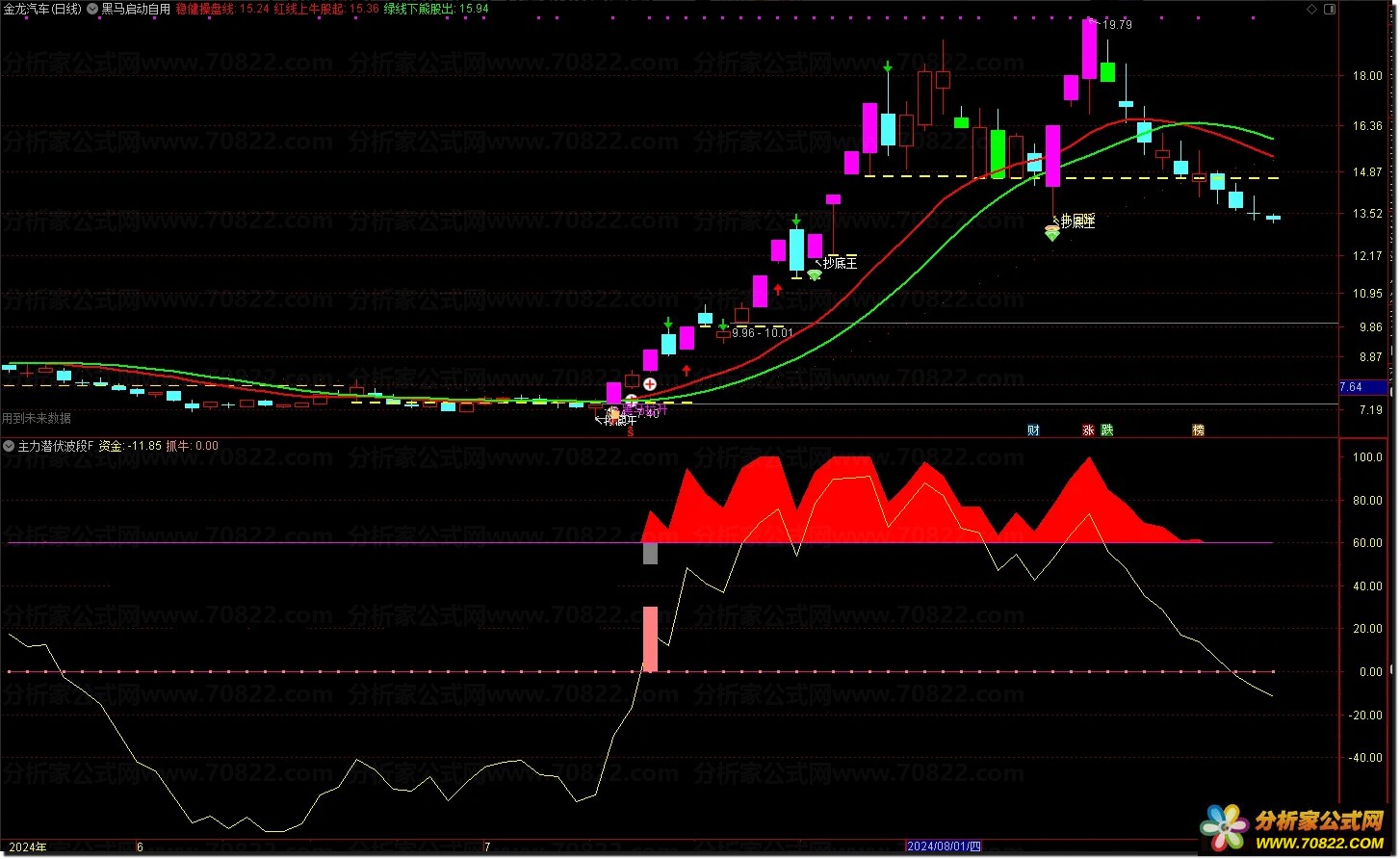Click the 16.36 price axis label
Viewport: 1400px width, 859px height.
click(x=1367, y=125)
